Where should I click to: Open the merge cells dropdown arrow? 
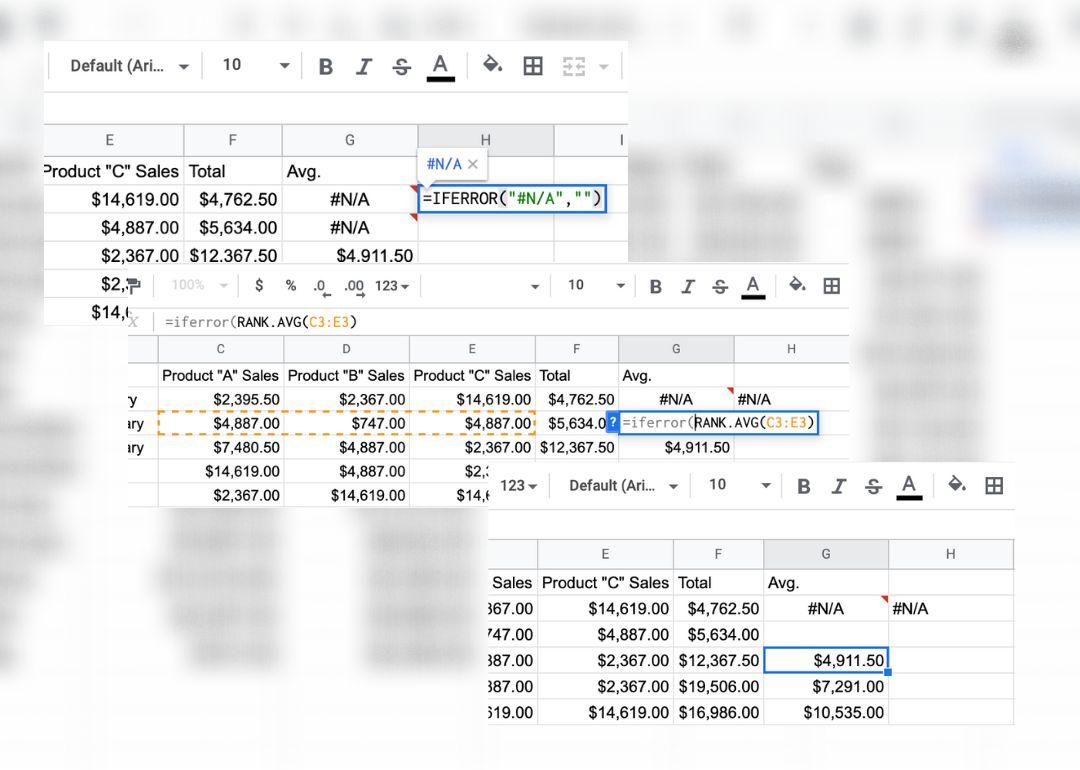pyautogui.click(x=603, y=67)
